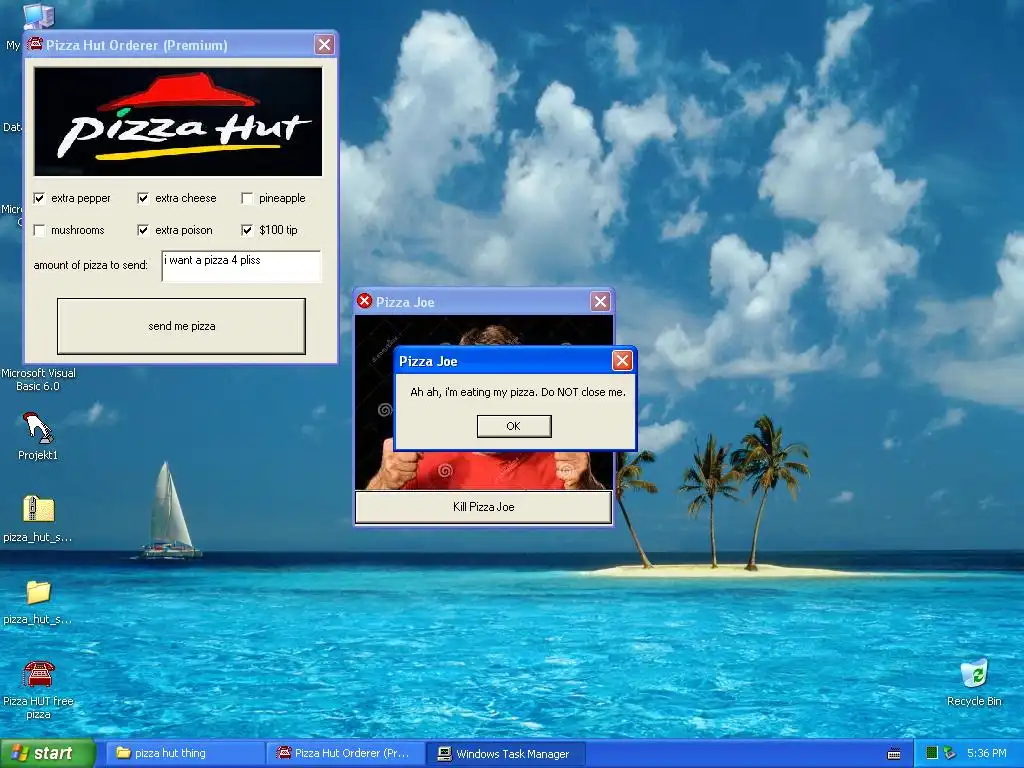Click the red error icon in Pizza Joe title bar
The width and height of the screenshot is (1024, 768).
(x=364, y=301)
